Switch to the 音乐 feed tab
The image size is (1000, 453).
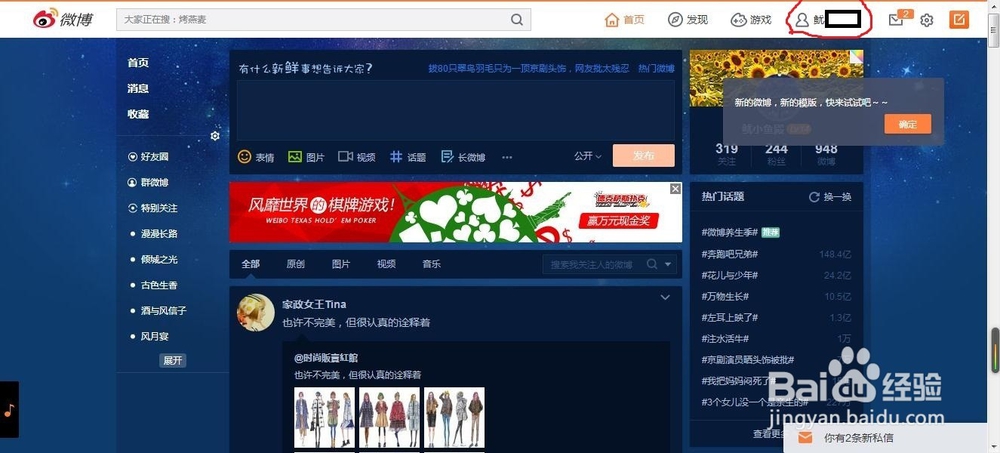pos(431,264)
